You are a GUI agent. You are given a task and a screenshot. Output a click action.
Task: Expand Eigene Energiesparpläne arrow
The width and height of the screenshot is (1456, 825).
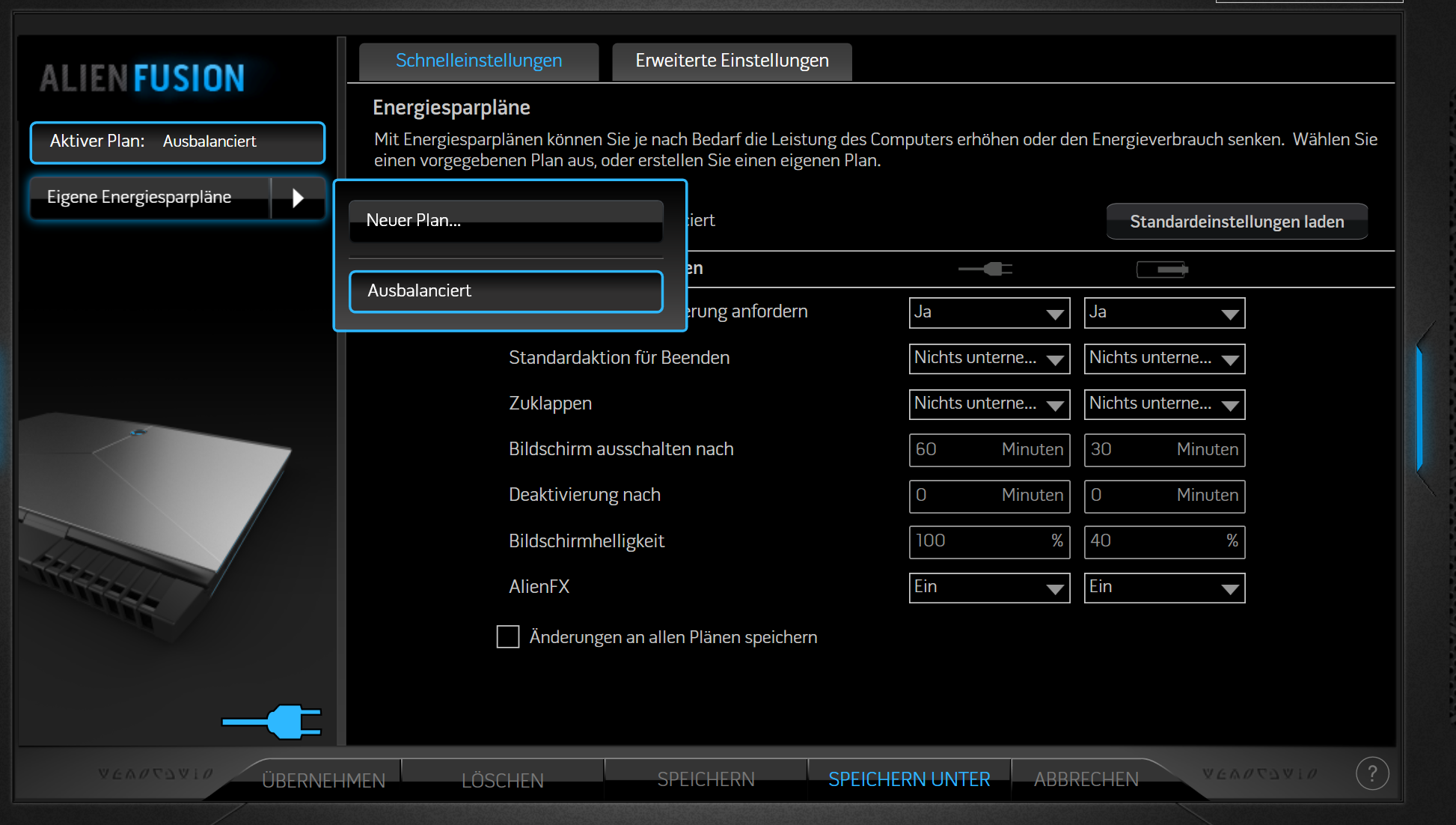298,198
